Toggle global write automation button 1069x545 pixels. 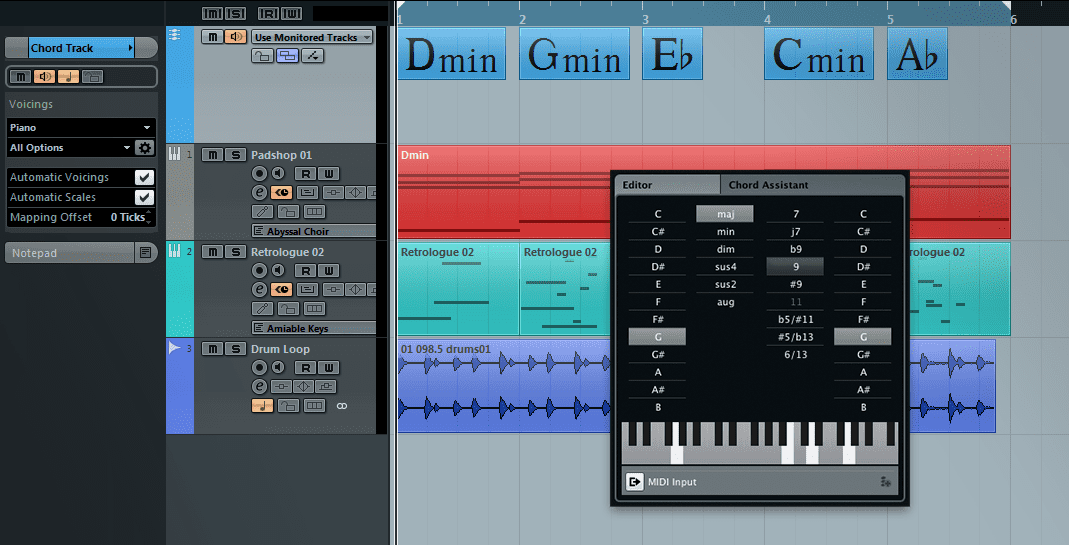point(291,13)
